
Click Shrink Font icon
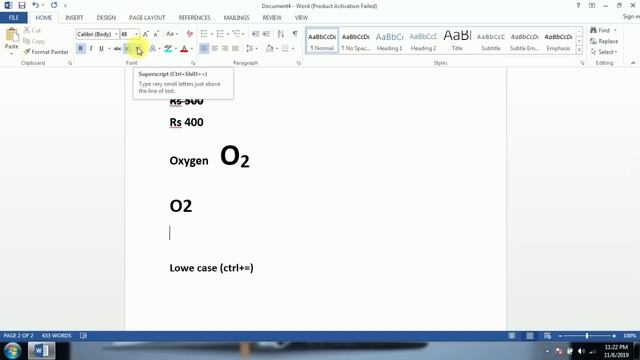(x=156, y=34)
